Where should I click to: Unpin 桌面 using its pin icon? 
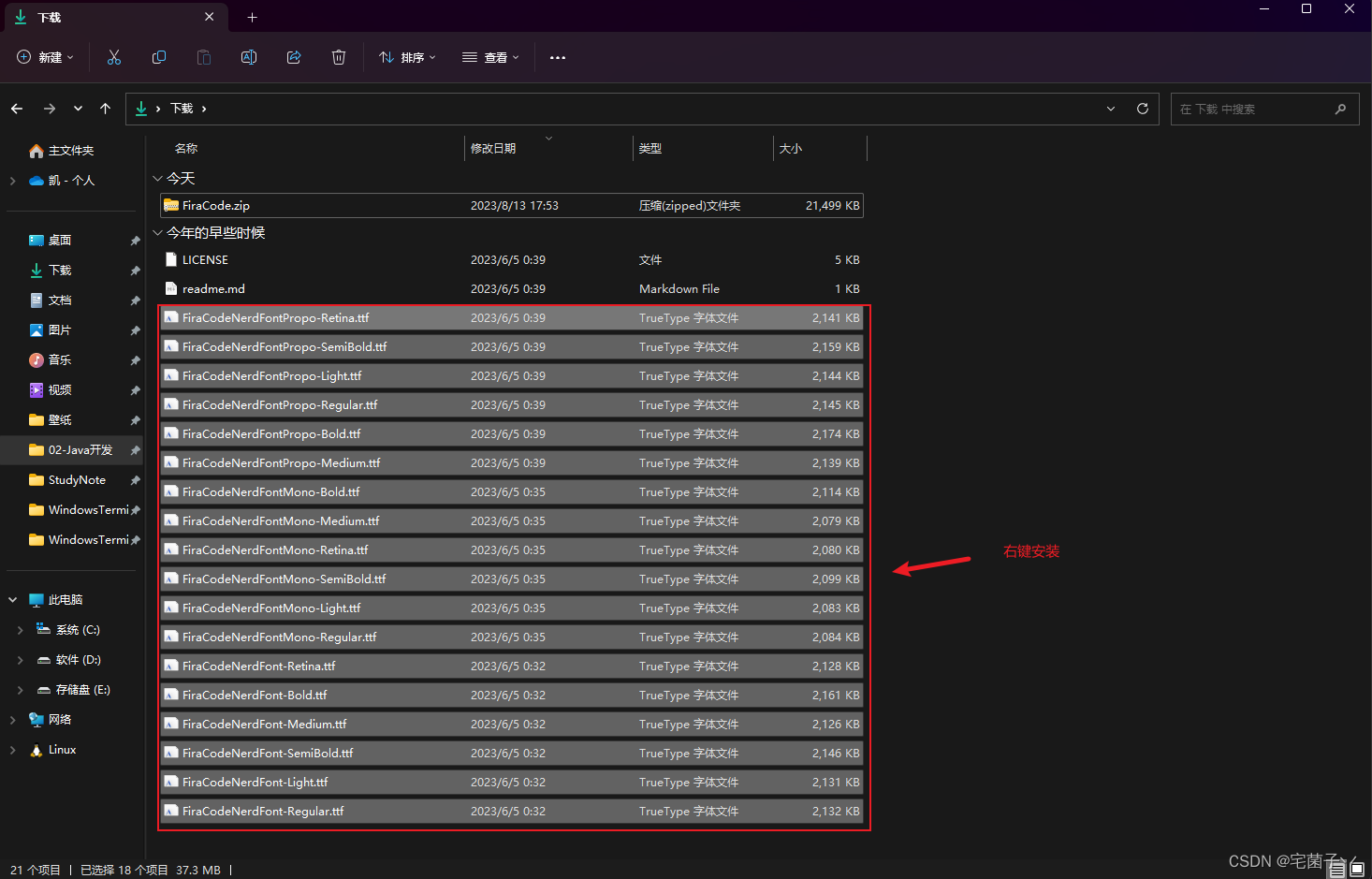tap(135, 241)
